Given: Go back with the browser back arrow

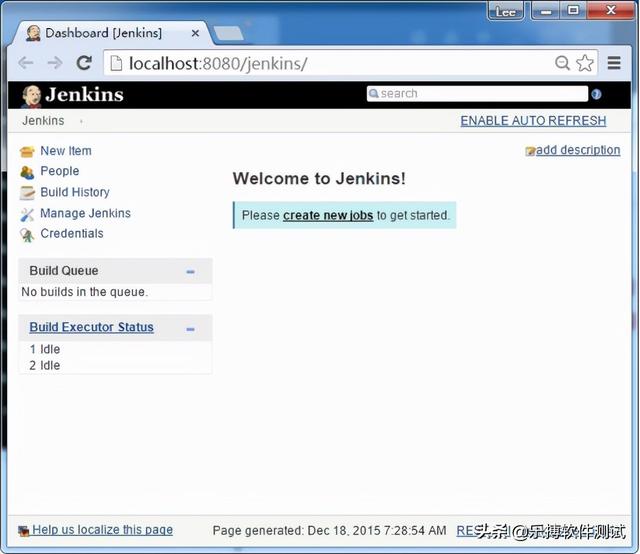Looking at the screenshot, I should (26, 63).
